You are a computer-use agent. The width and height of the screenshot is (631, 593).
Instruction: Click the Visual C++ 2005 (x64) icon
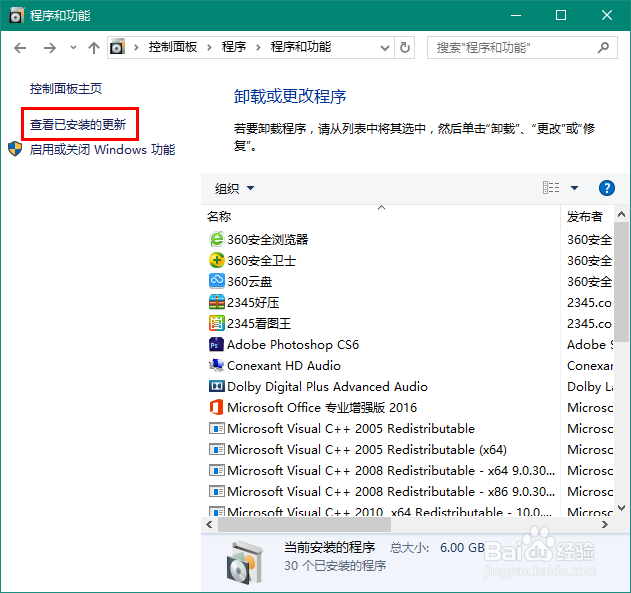[x=217, y=449]
